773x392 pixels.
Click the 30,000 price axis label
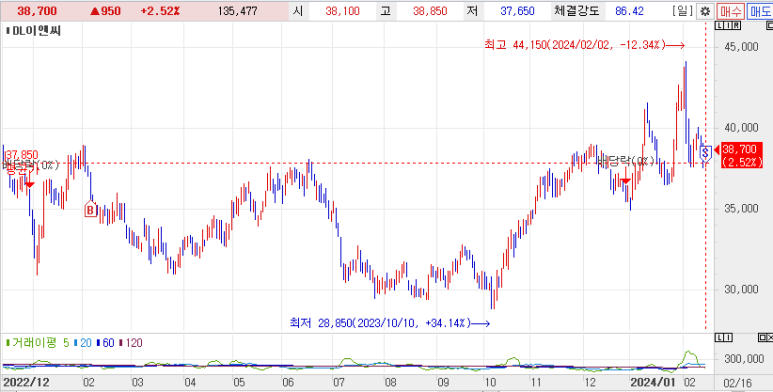pyautogui.click(x=741, y=289)
